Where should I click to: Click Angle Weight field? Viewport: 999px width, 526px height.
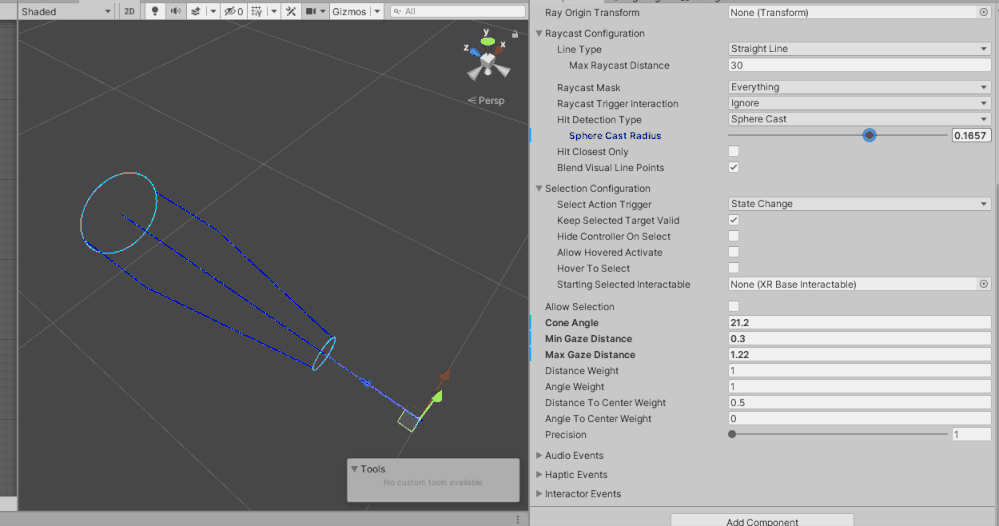859,387
